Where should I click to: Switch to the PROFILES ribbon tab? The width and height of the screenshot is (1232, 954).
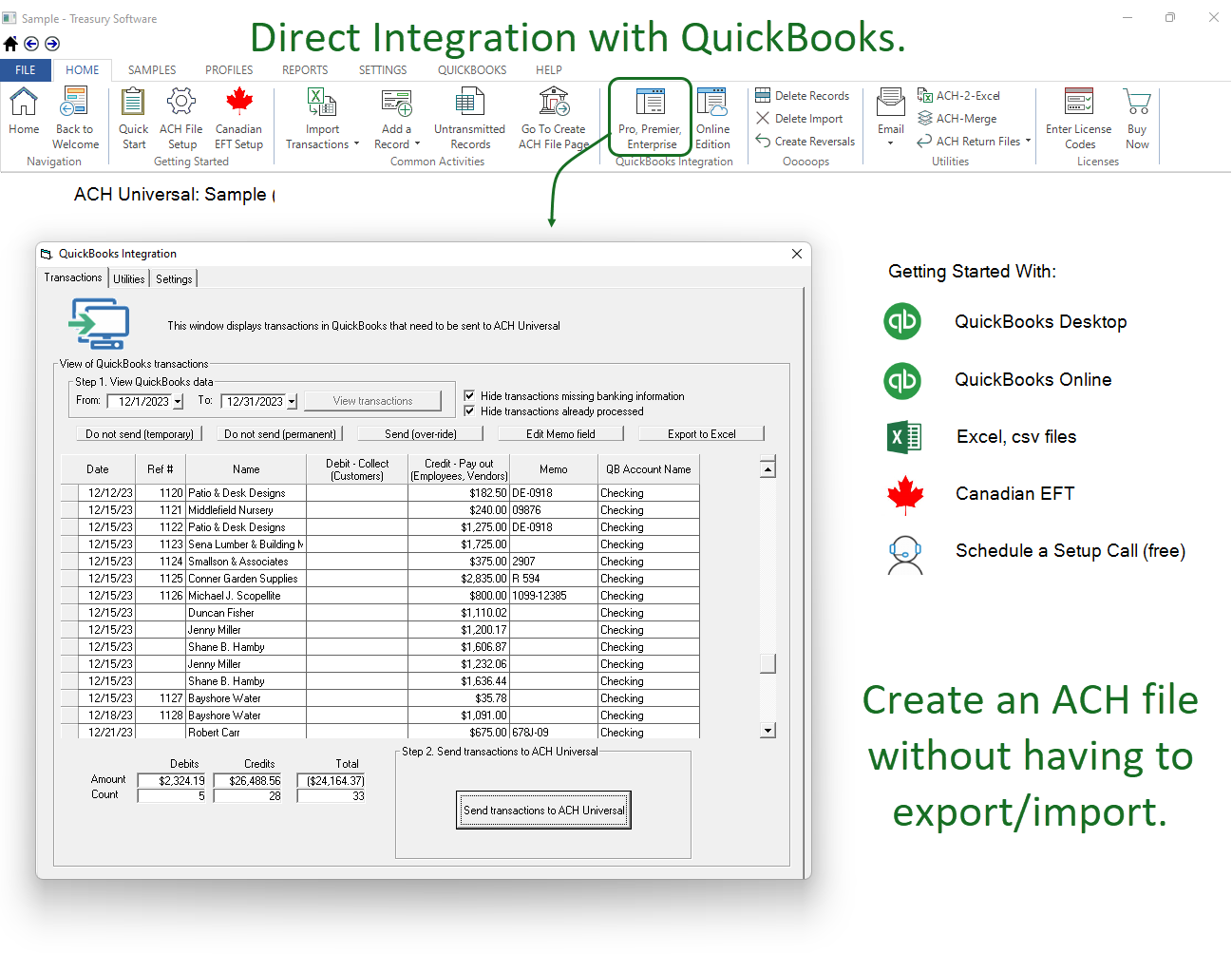[x=229, y=70]
